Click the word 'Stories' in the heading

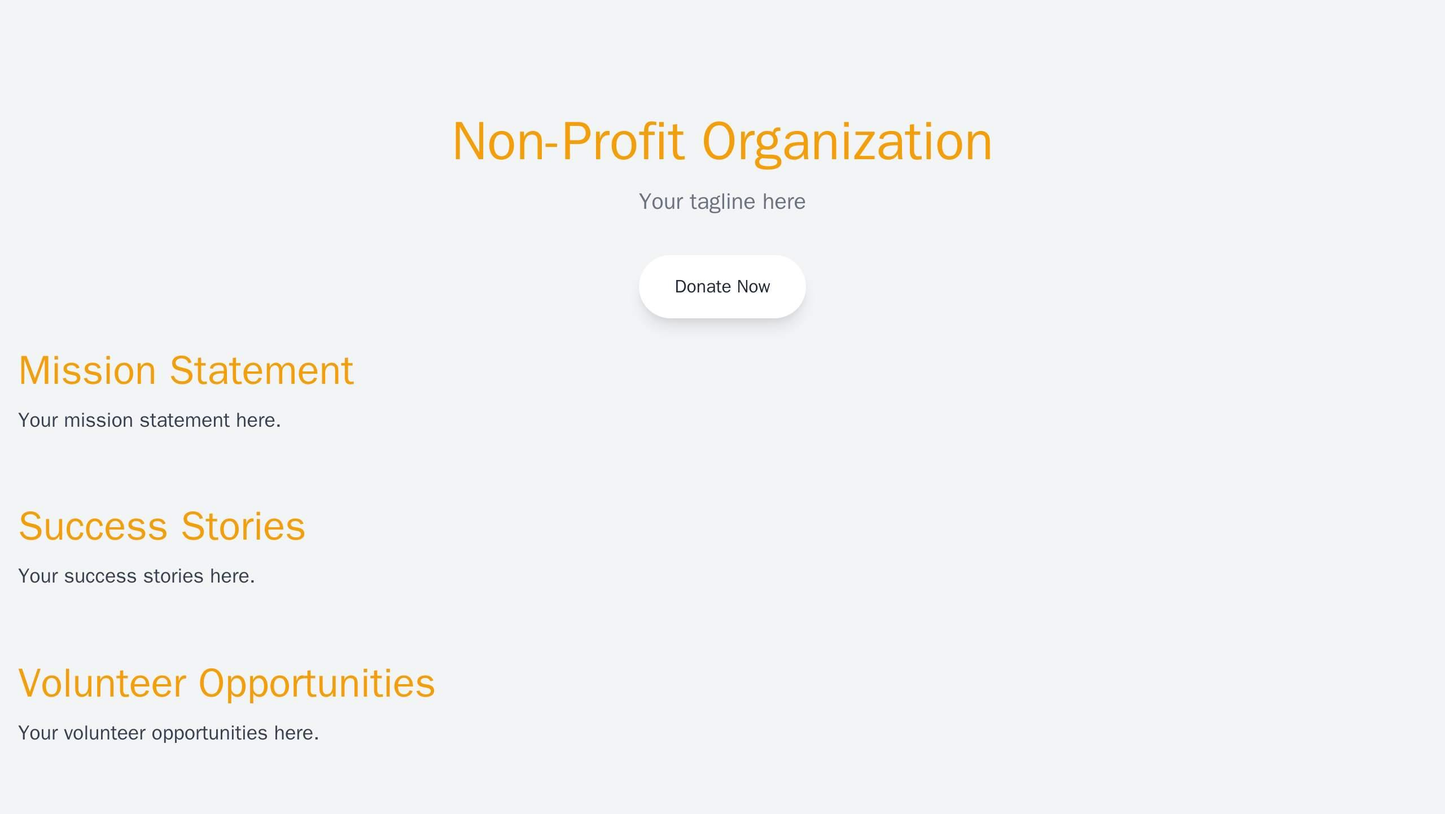coord(245,527)
